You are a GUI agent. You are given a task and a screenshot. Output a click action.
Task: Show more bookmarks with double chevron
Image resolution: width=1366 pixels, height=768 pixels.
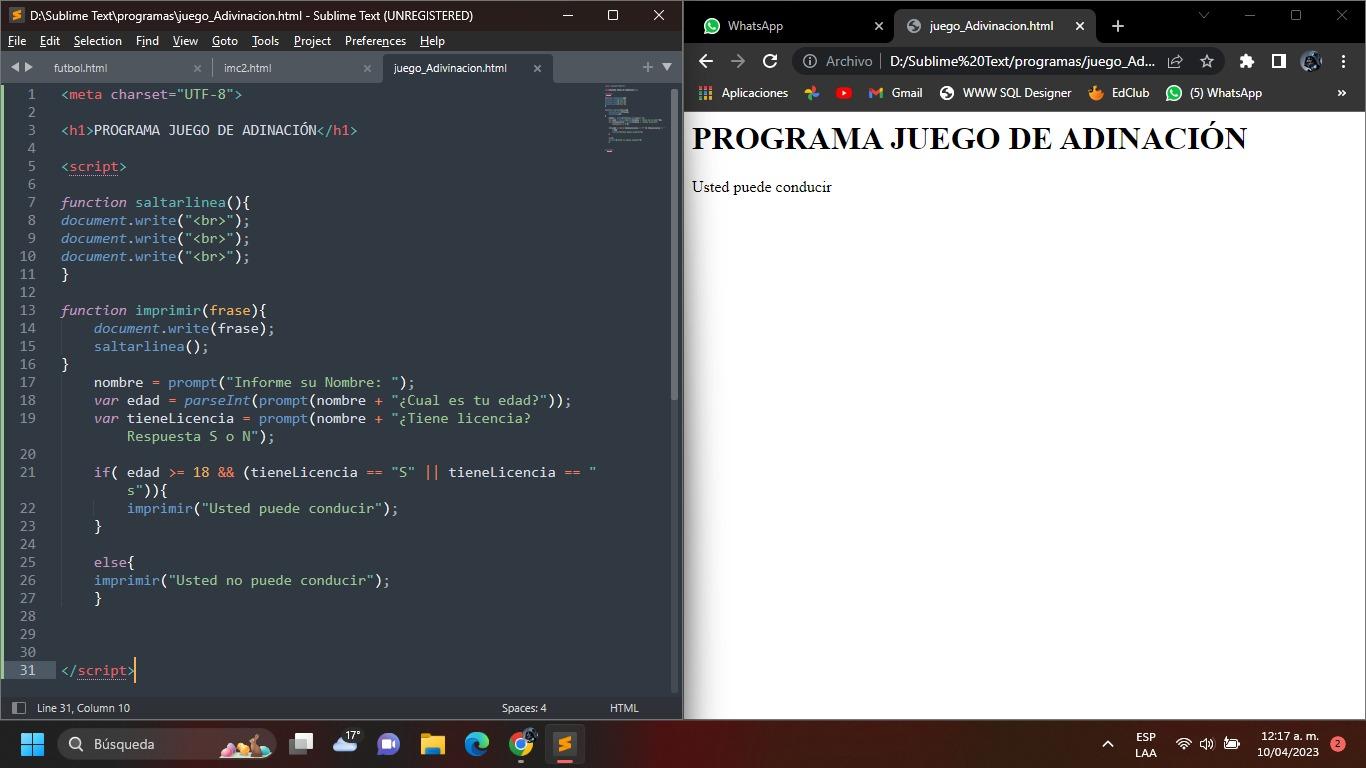coord(1341,93)
